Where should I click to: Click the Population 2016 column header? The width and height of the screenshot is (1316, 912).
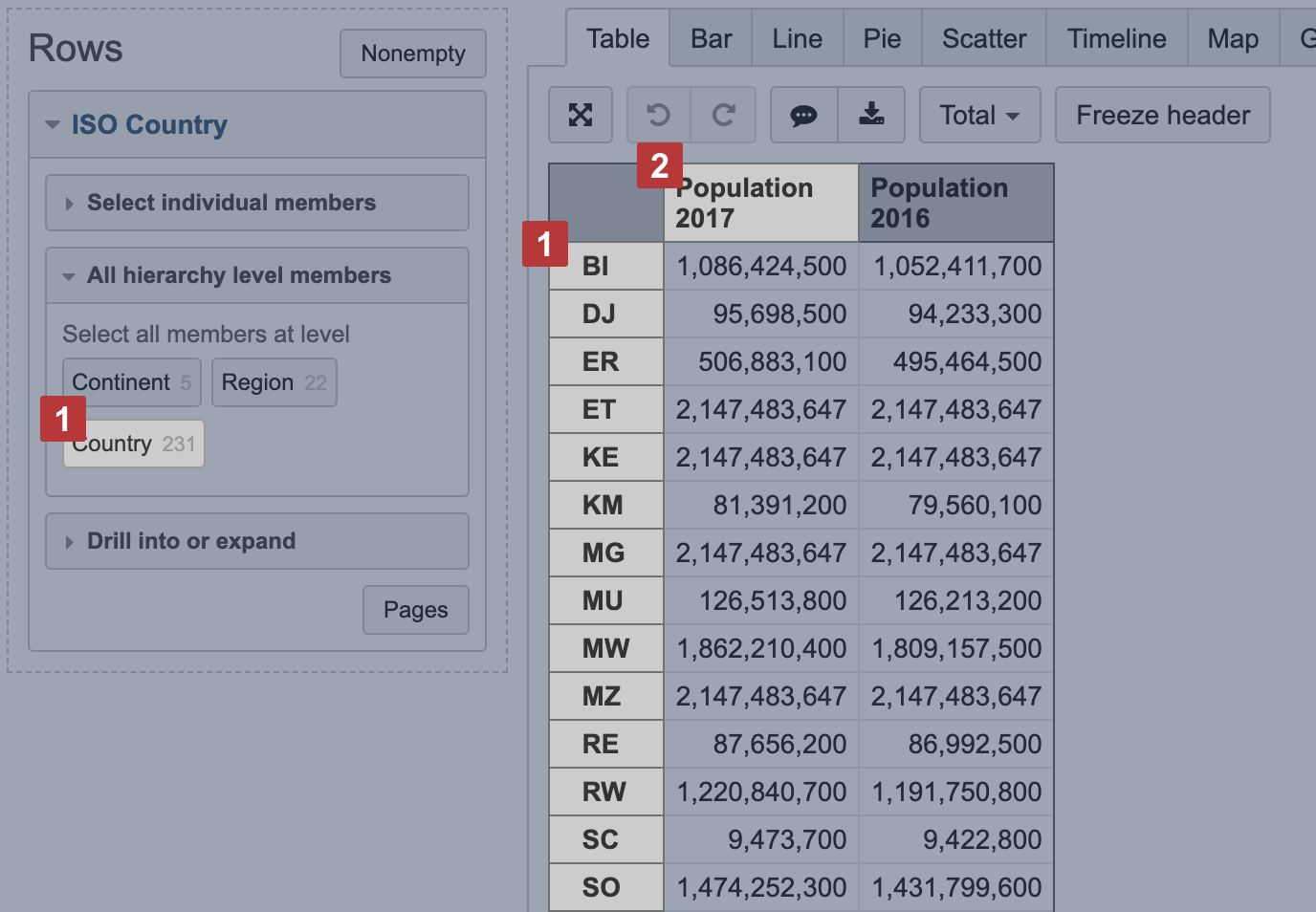(x=955, y=203)
